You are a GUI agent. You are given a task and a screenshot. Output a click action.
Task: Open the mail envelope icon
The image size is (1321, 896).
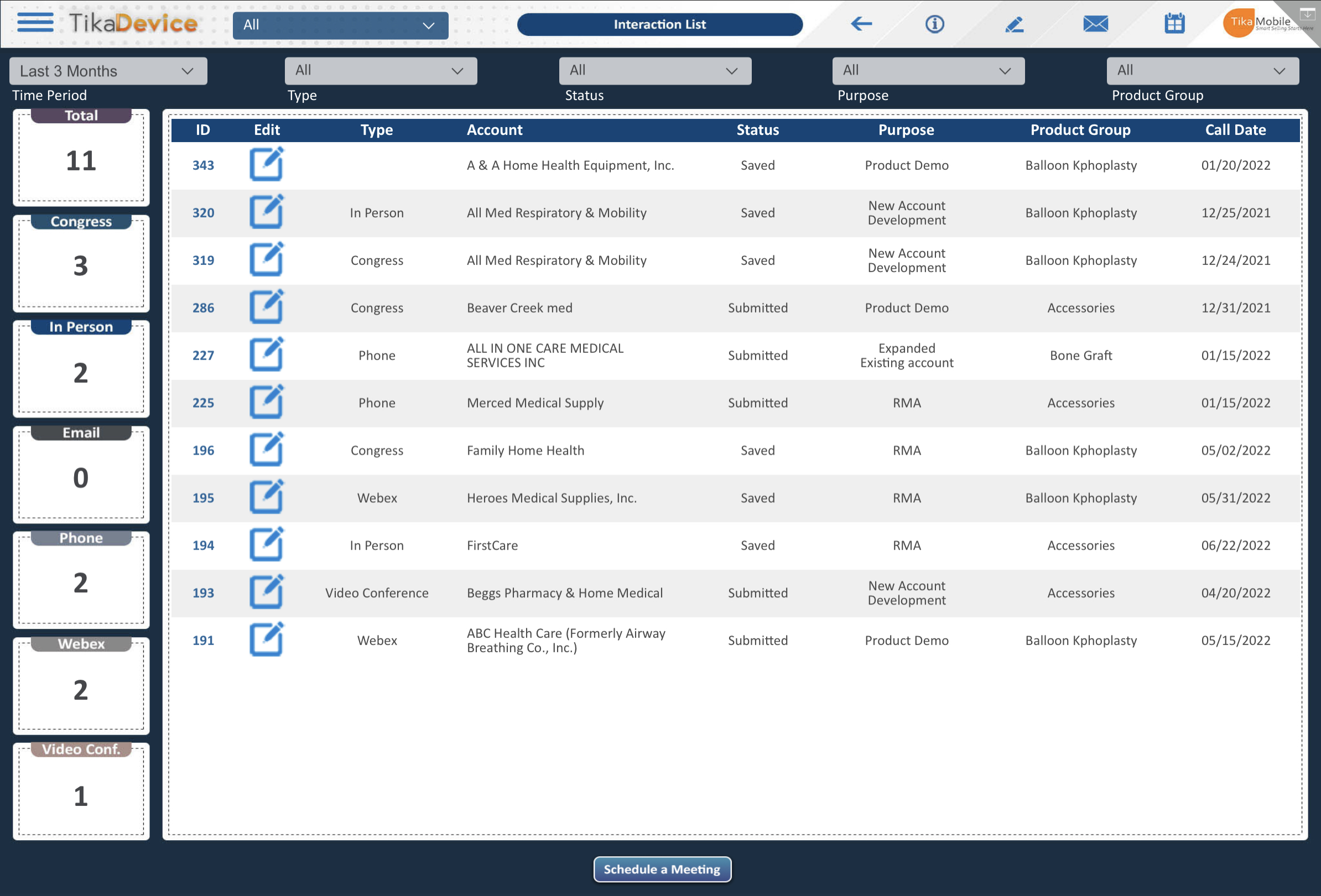(x=1095, y=24)
